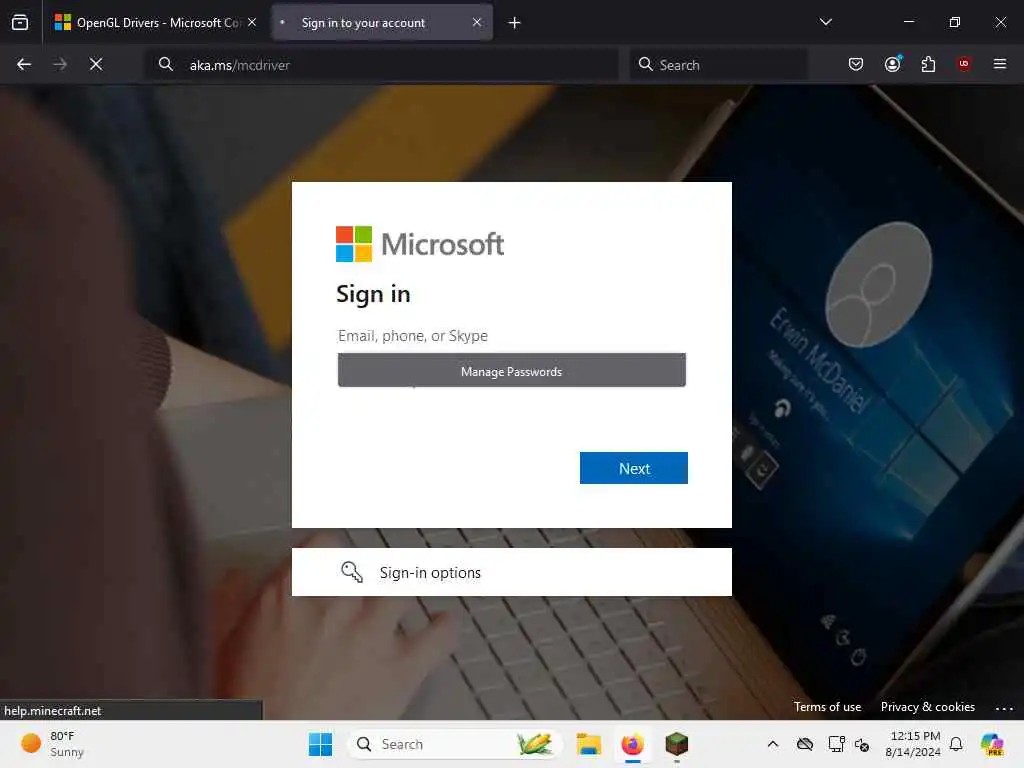Image resolution: width=1024 pixels, height=768 pixels.
Task: Switch to OpenGL Drivers tab
Action: tap(155, 22)
